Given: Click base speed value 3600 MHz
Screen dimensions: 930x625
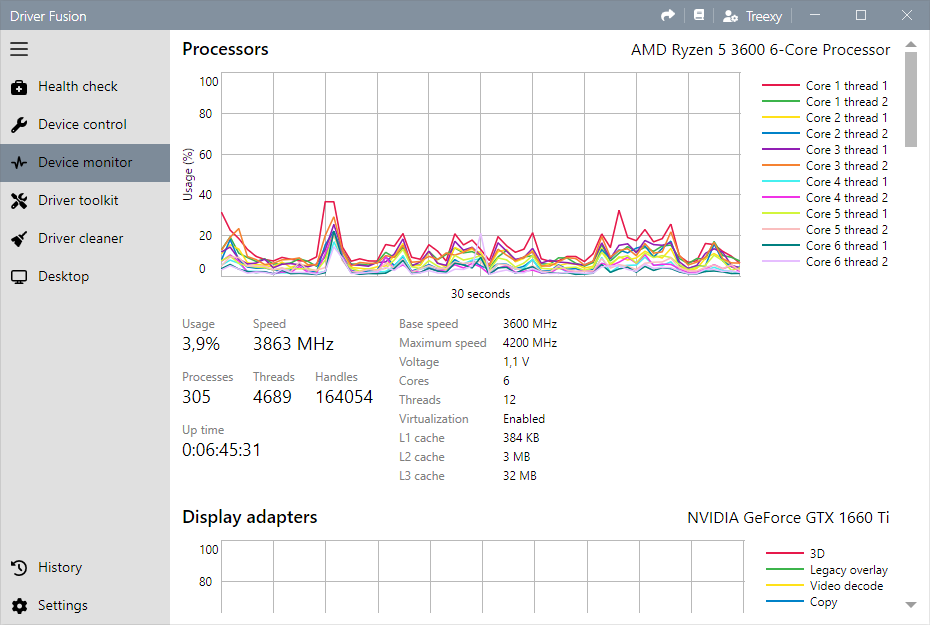Looking at the screenshot, I should pos(530,324).
